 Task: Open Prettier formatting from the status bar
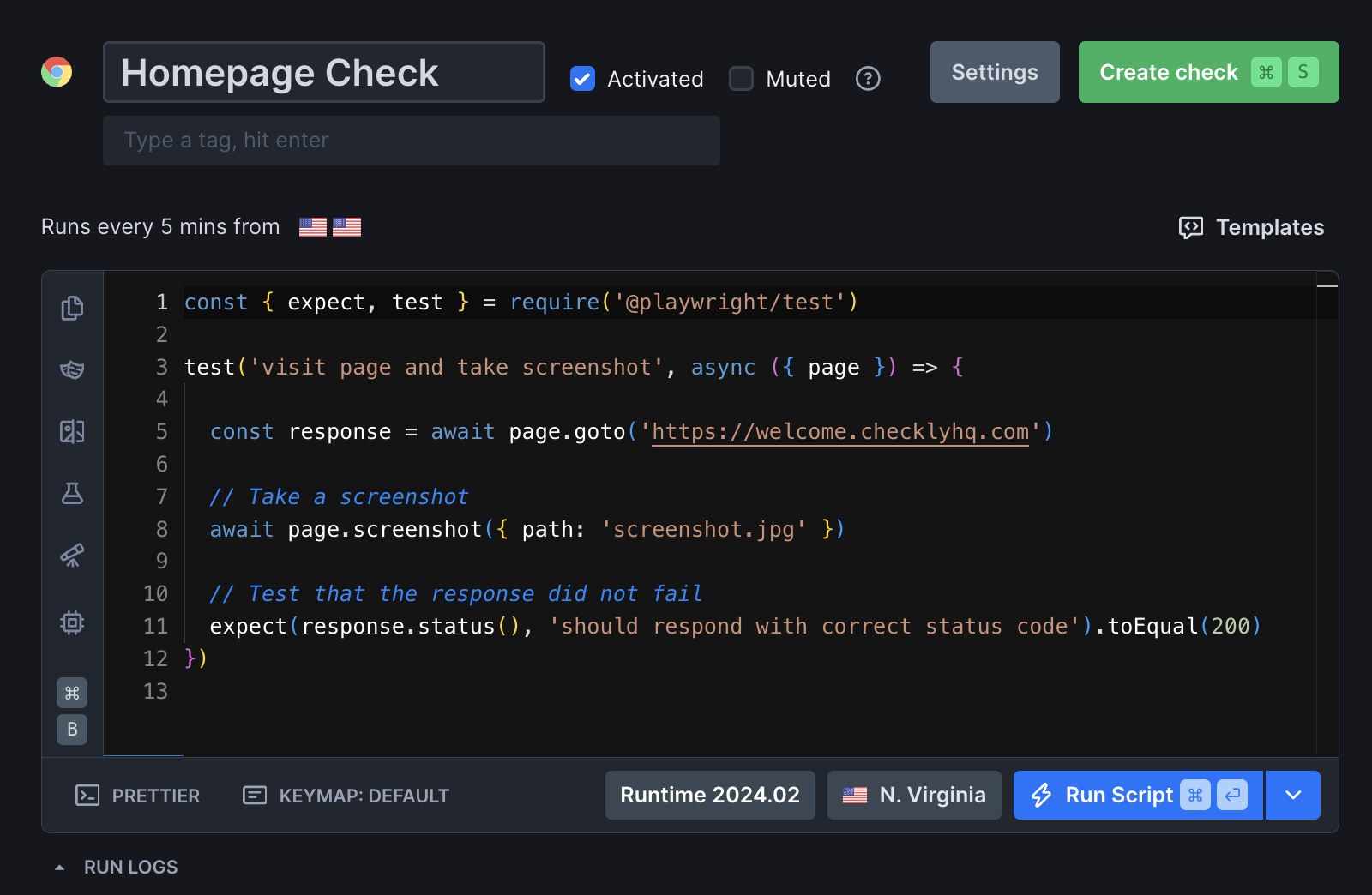tap(137, 796)
